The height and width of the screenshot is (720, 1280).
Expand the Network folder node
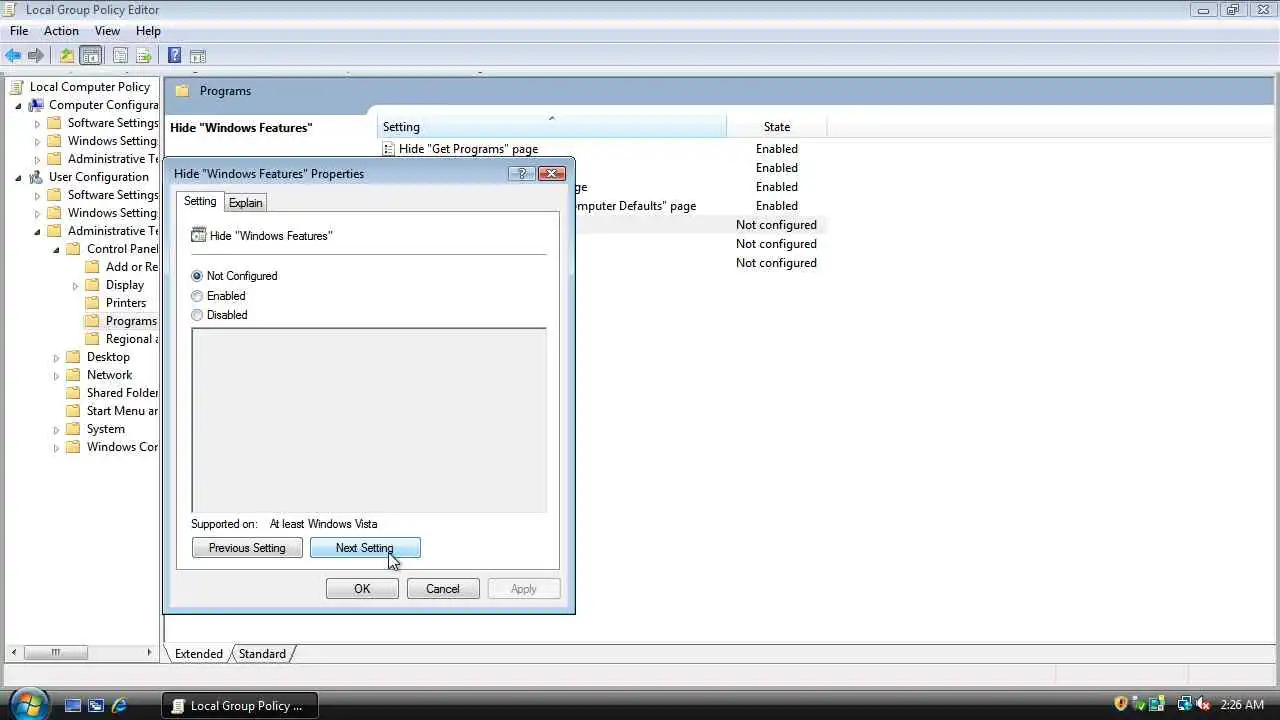pyautogui.click(x=56, y=375)
